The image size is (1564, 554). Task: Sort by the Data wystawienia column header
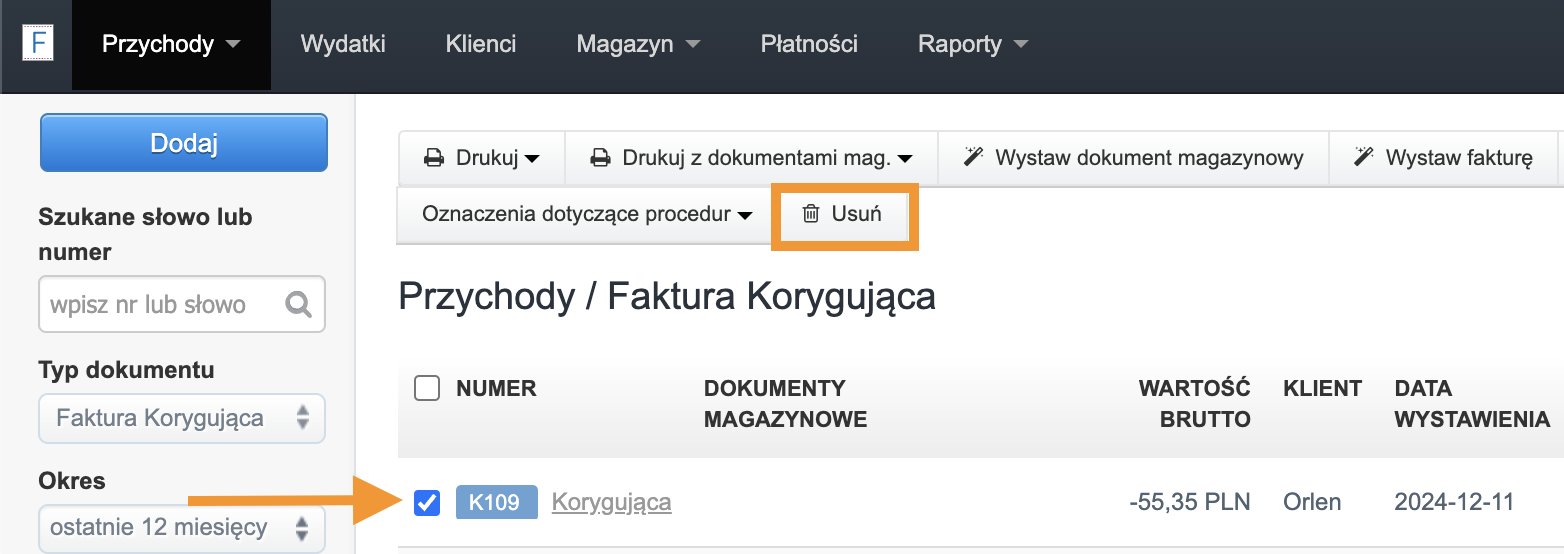pyautogui.click(x=1472, y=404)
